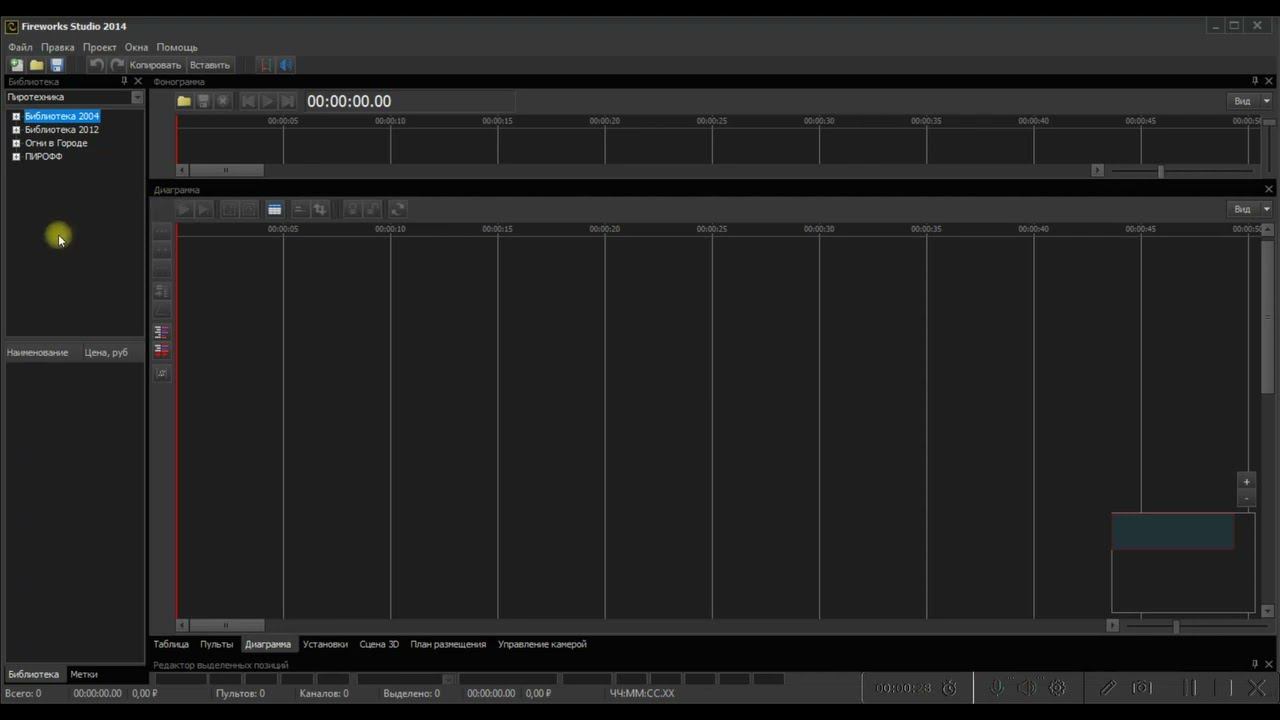The height and width of the screenshot is (720, 1280).
Task: Open the Помощь menu
Action: coord(177,47)
